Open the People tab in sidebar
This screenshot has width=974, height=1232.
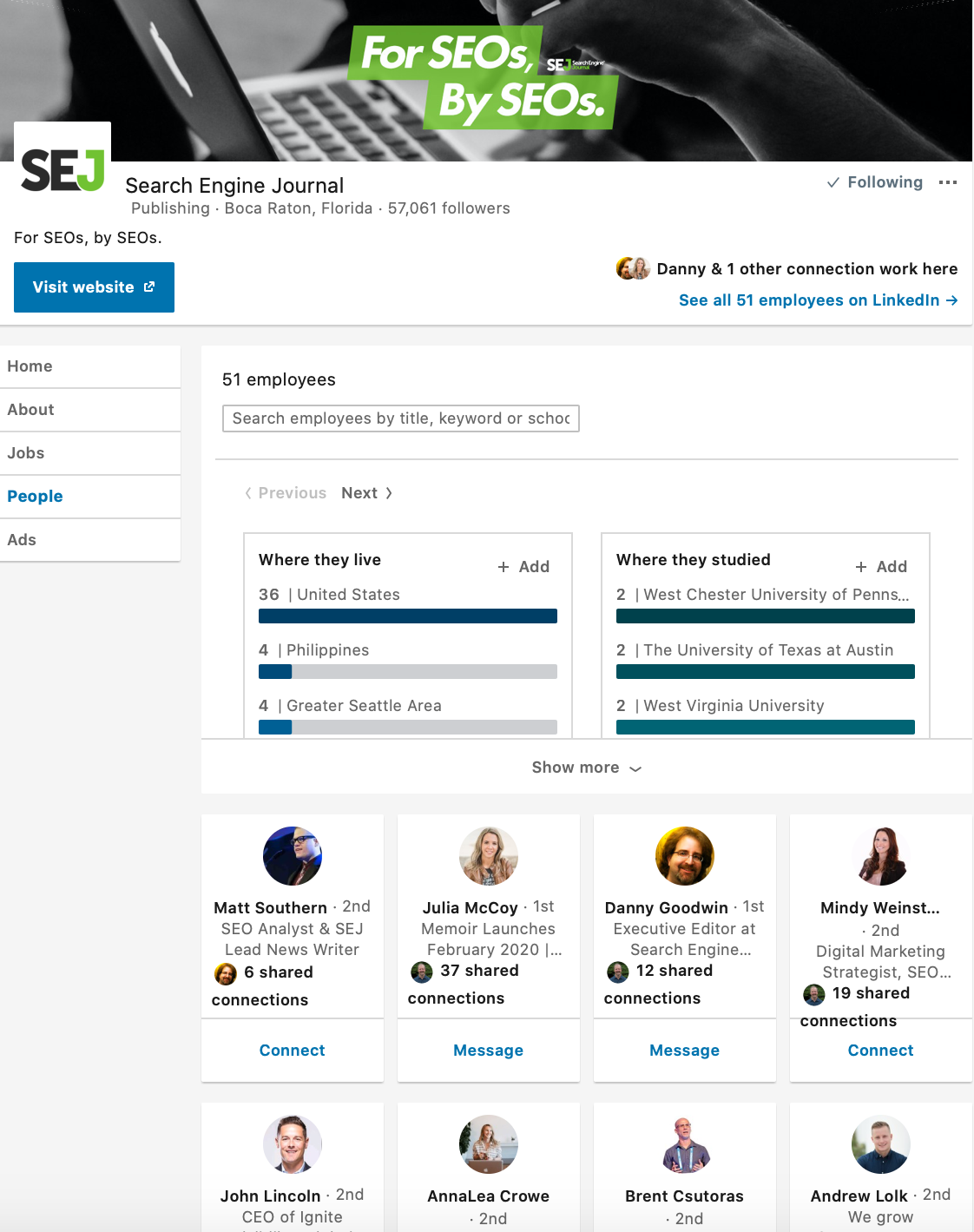[36, 497]
